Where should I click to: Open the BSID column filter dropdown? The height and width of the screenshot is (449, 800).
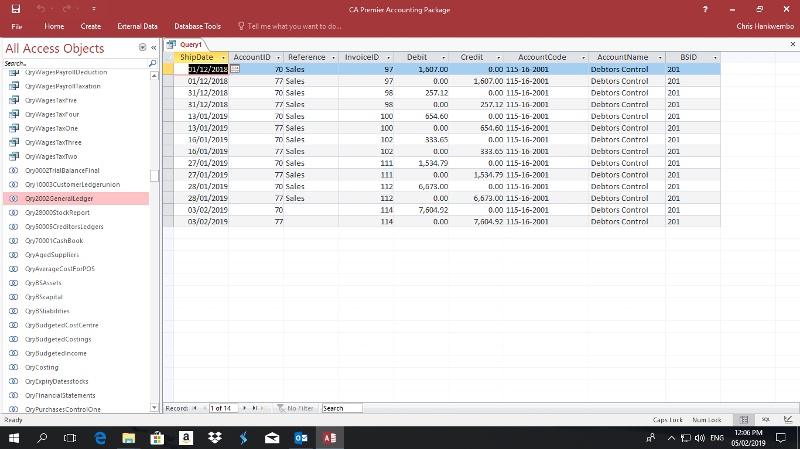715,58
